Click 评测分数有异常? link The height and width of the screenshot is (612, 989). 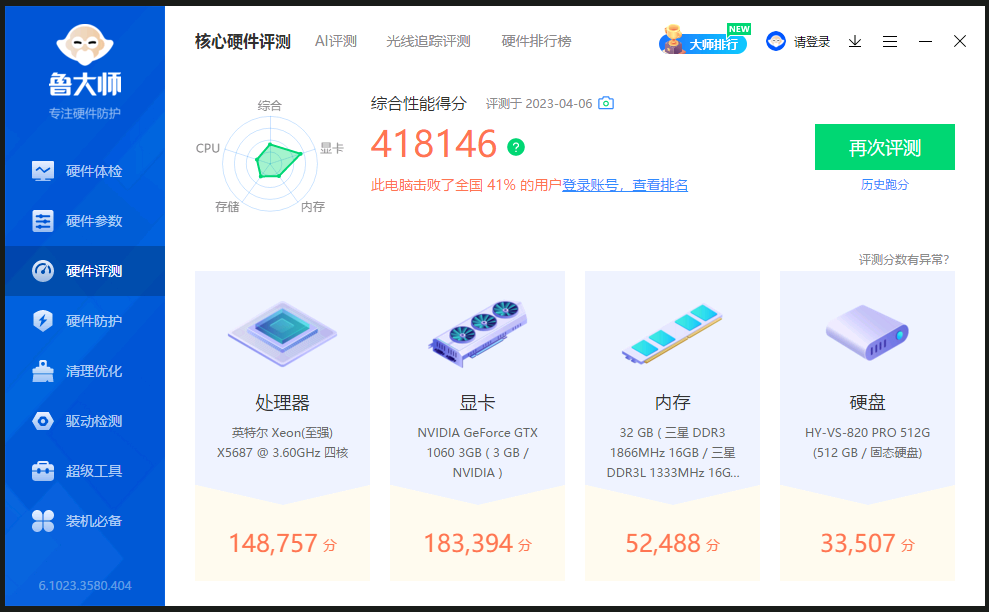(x=904, y=259)
